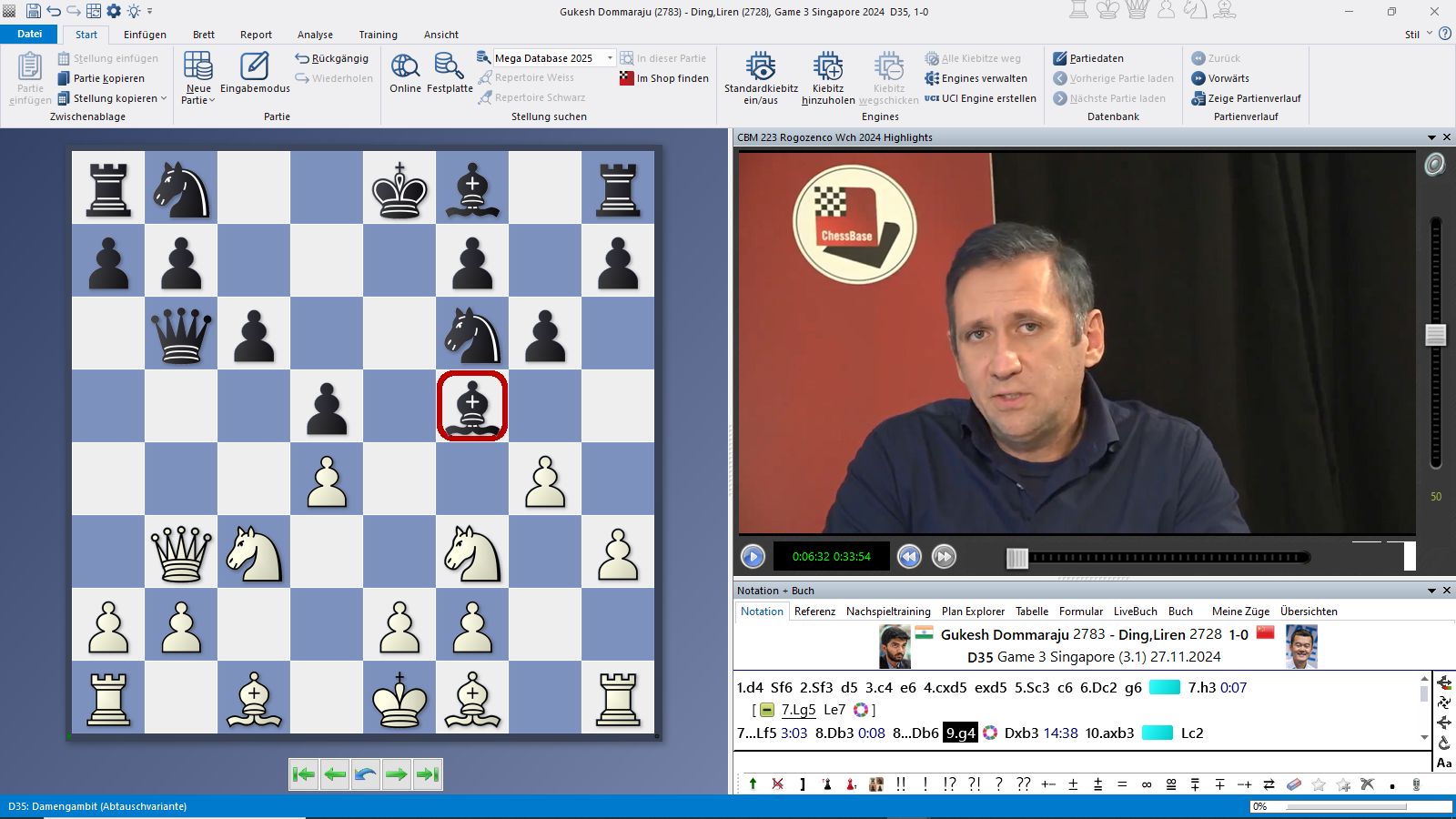Adjust the video volume slider
1456x819 pixels.
[1435, 335]
